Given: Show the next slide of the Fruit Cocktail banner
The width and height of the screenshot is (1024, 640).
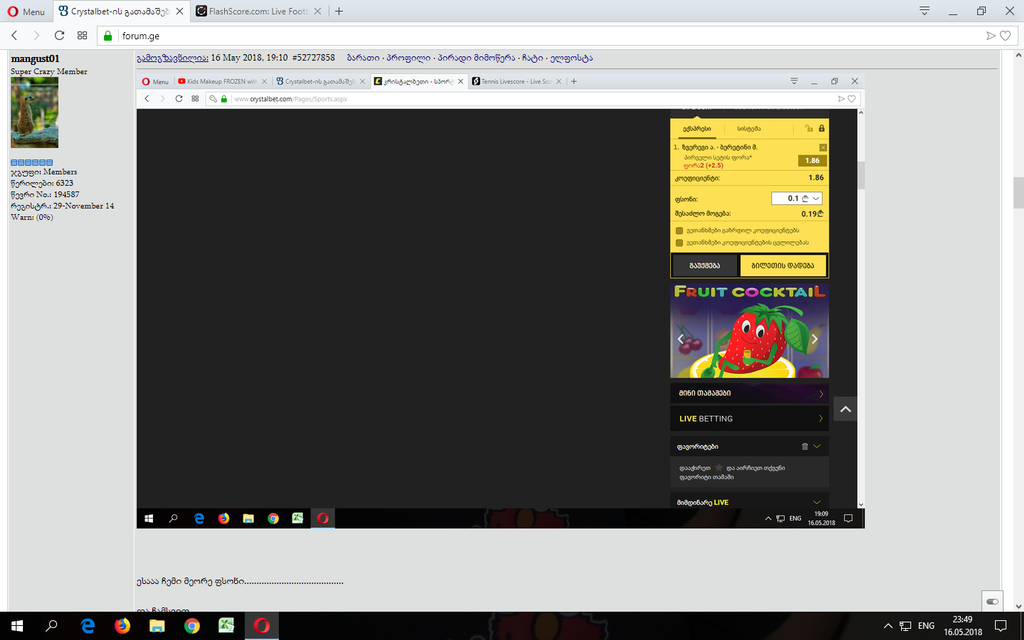Looking at the screenshot, I should (814, 339).
